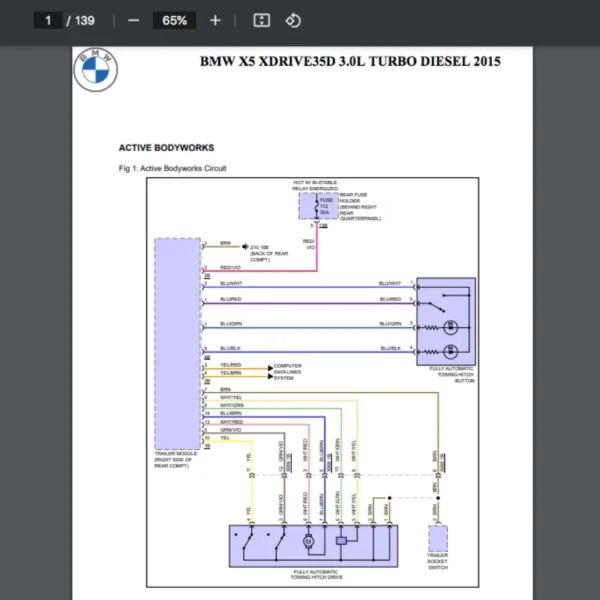Click the zoom in plus button
This screenshot has width=600, height=600.
(x=215, y=20)
